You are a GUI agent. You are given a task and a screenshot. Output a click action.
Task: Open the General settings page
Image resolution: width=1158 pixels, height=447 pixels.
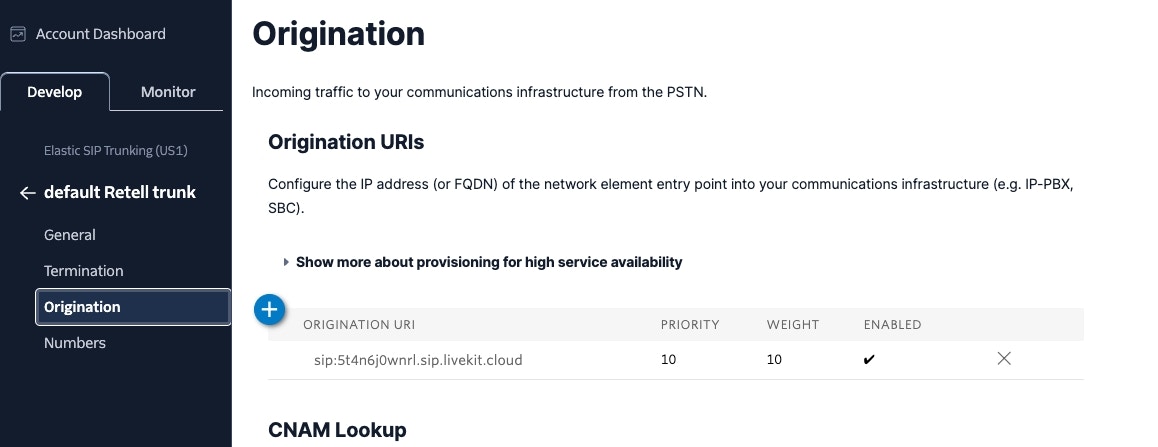[x=69, y=235]
